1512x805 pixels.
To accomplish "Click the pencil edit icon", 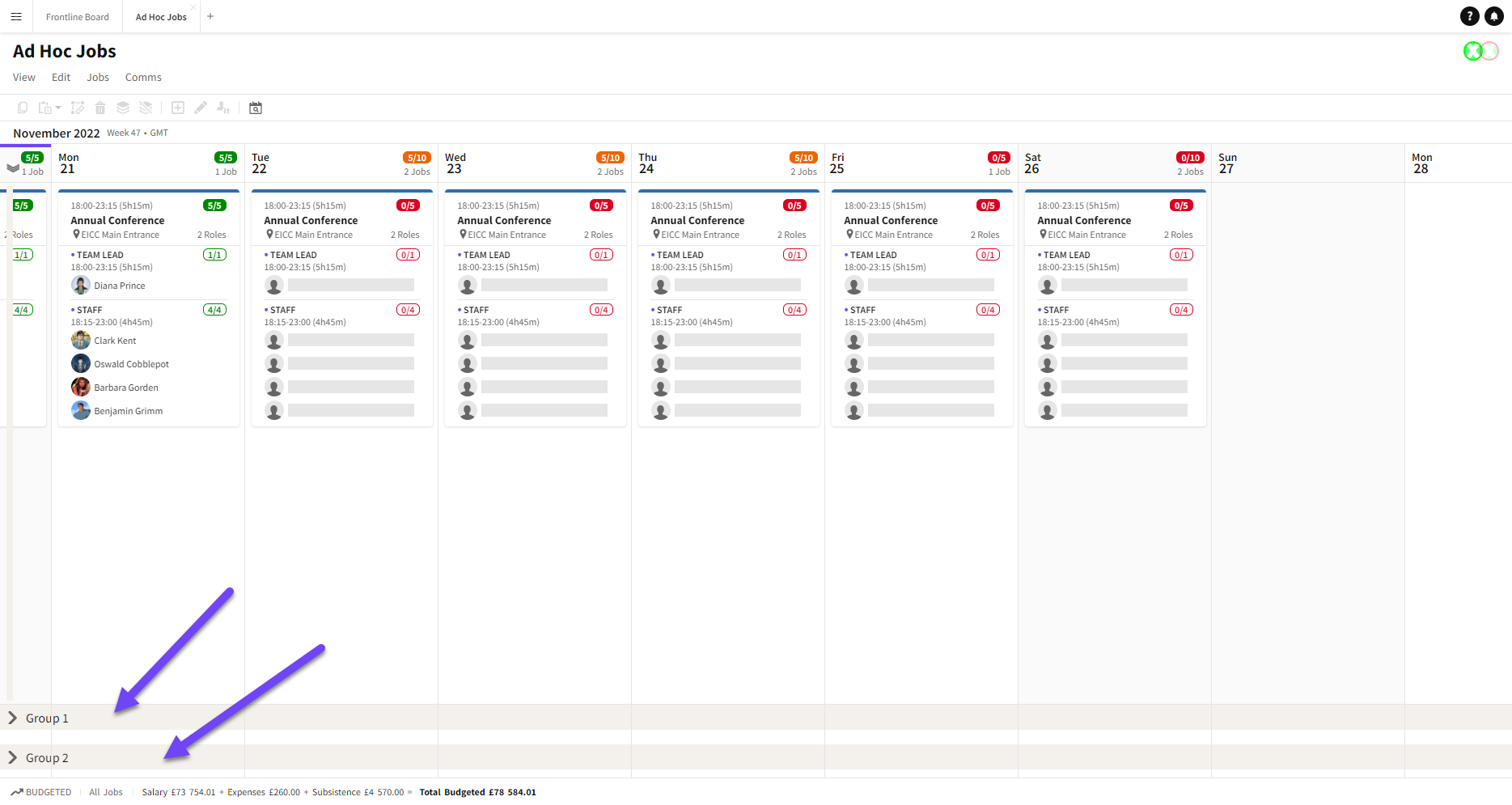I will tap(201, 108).
